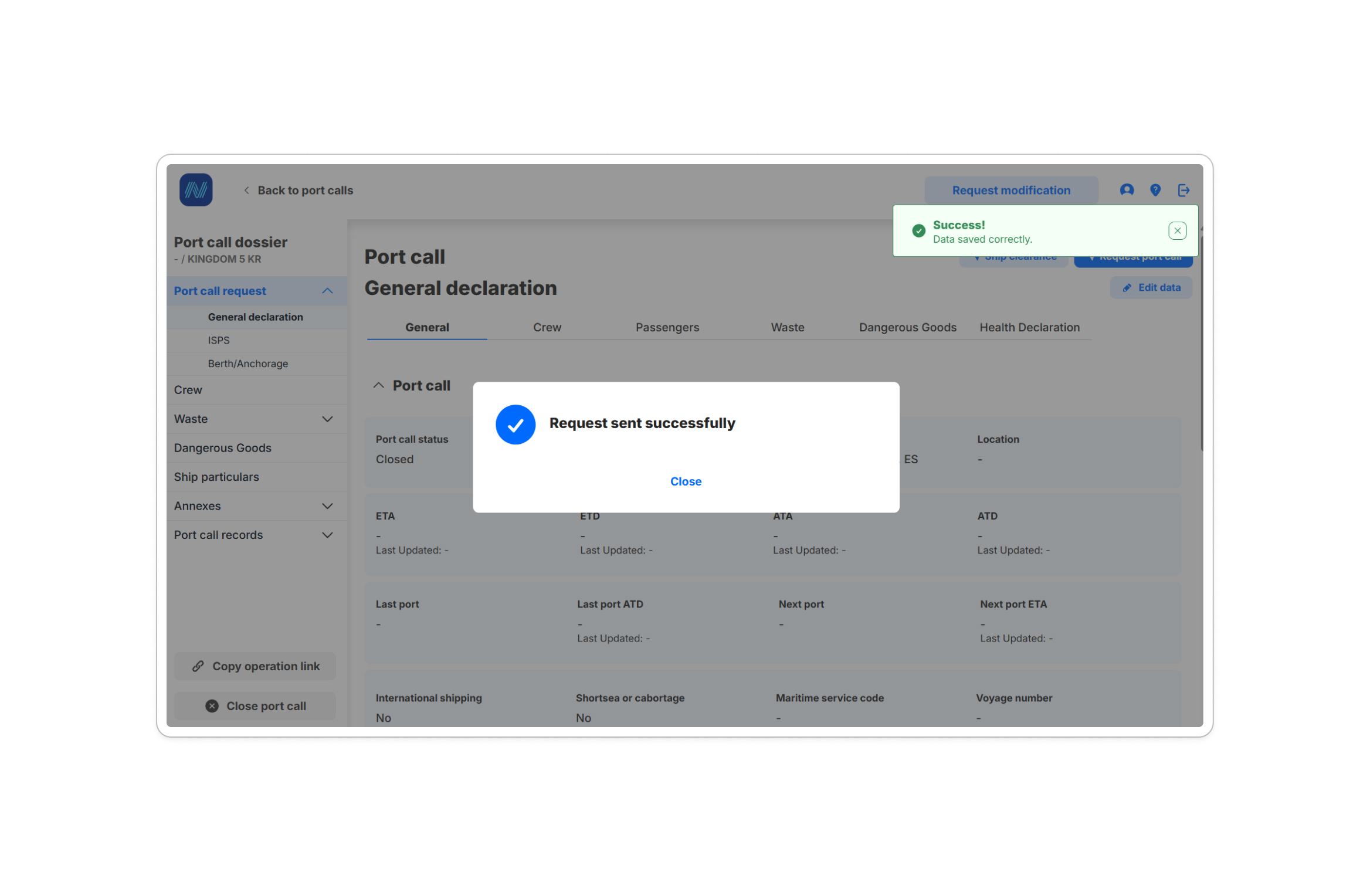
Task: Open the user profile icon
Action: [x=1126, y=190]
